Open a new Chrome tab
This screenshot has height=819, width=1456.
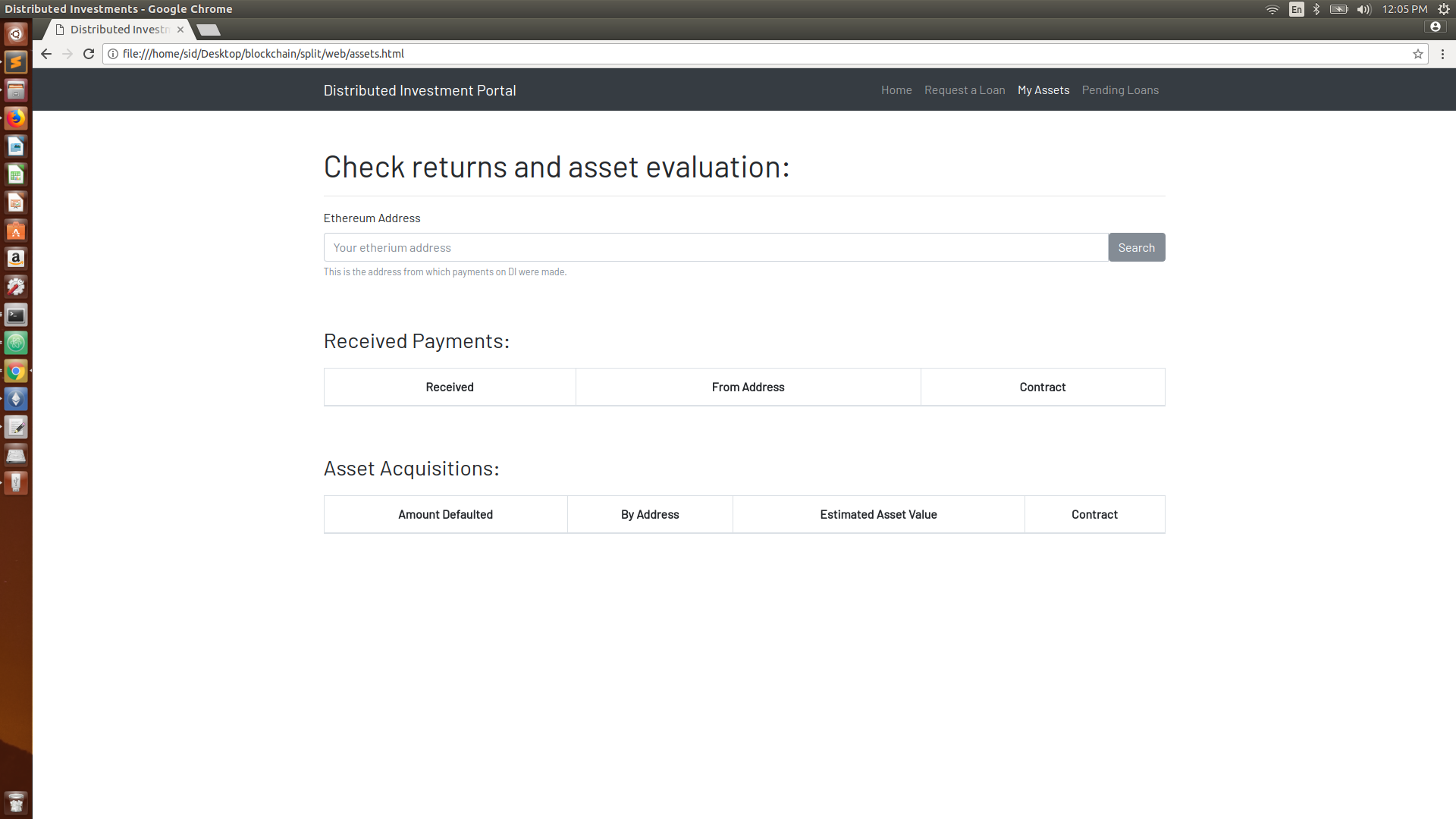click(208, 30)
